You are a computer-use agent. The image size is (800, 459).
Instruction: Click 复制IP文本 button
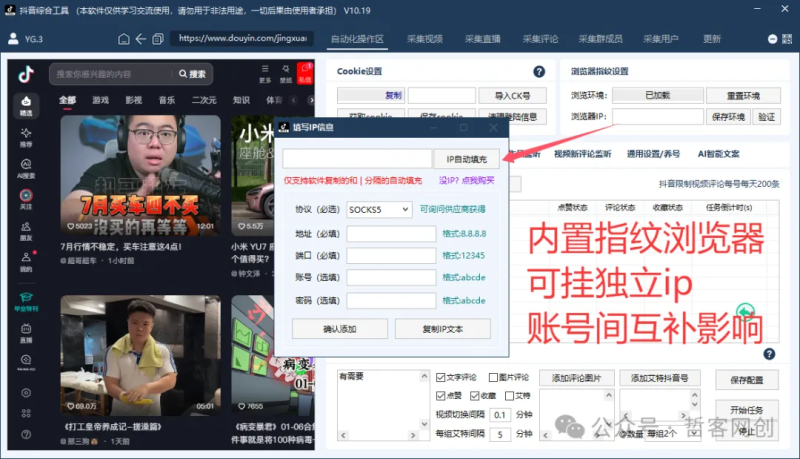442,329
